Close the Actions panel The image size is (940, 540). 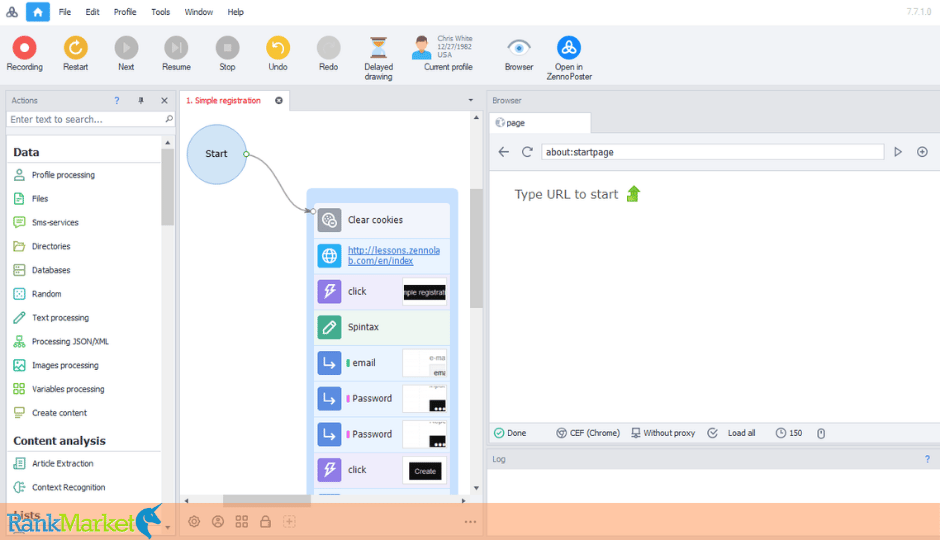click(x=164, y=101)
